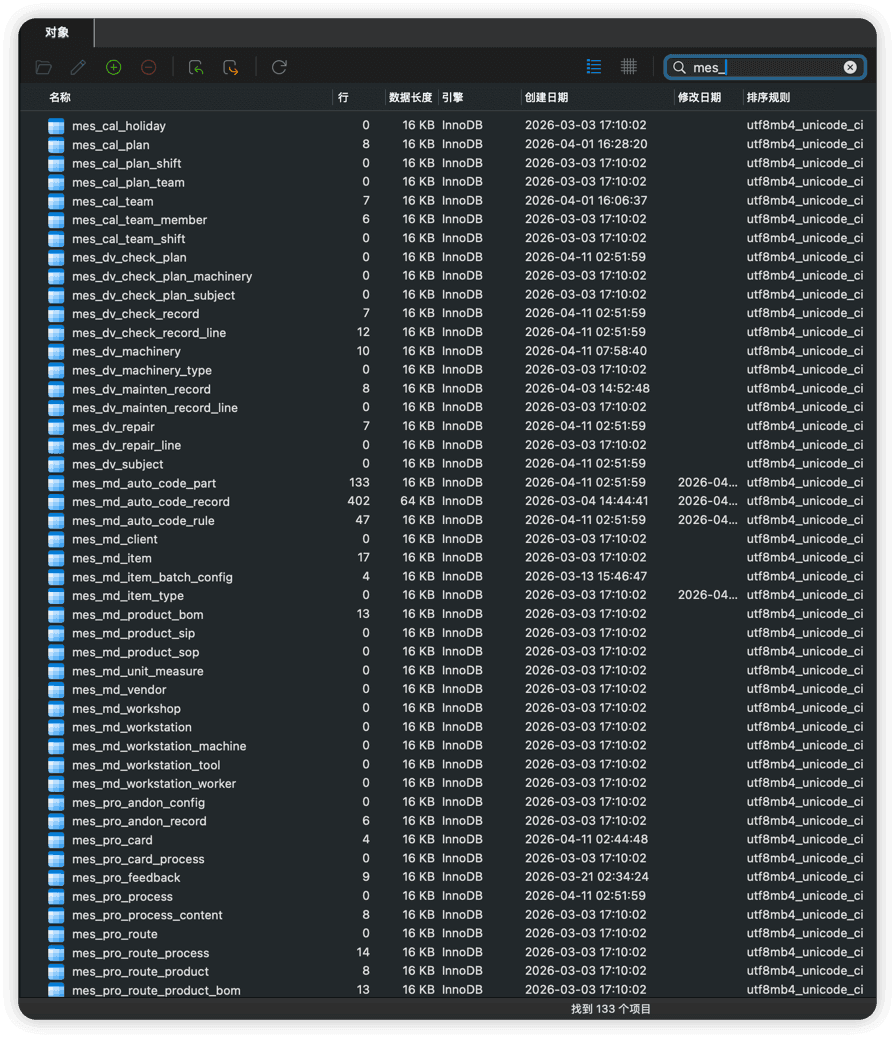Sort by the 创建日期 column header

click(546, 97)
